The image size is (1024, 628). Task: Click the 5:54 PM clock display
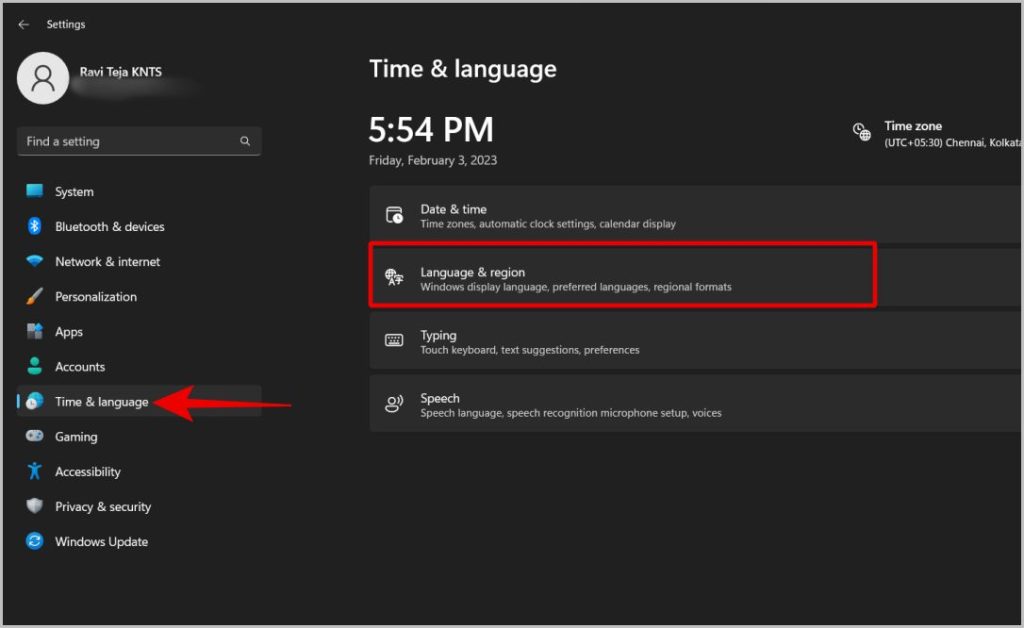[431, 129]
